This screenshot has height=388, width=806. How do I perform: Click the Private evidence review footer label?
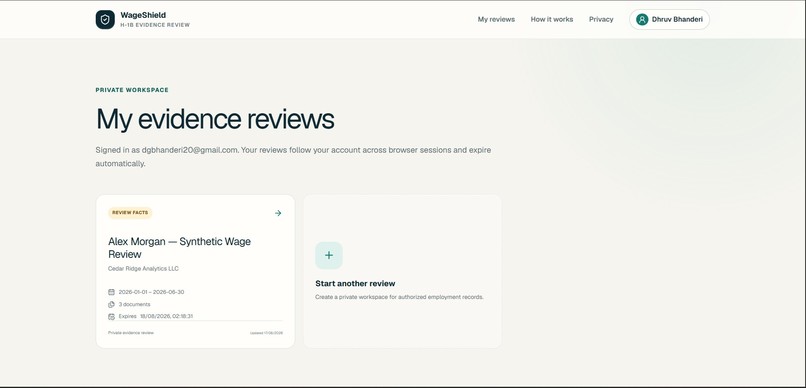131,333
